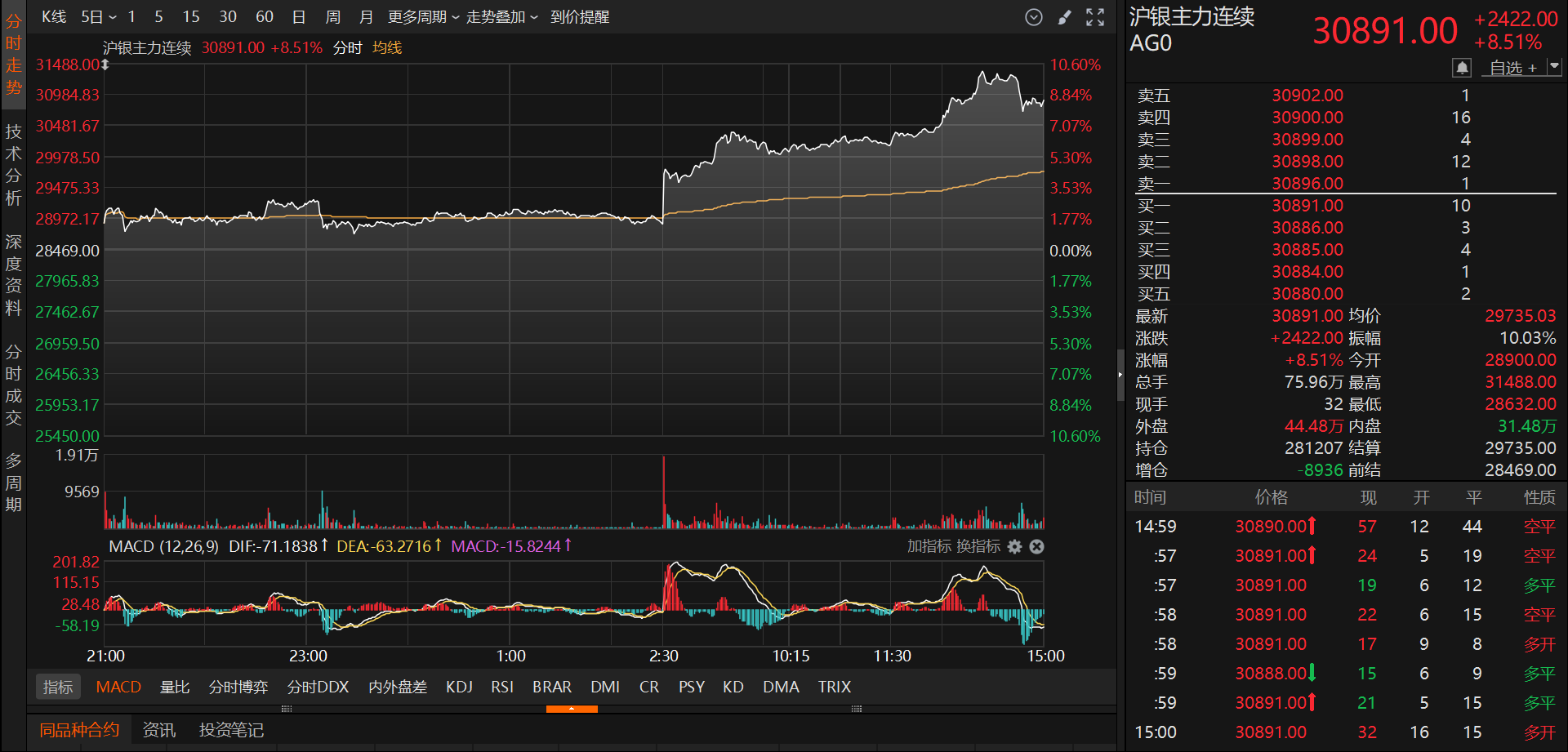Switch indicator to KDJ

(459, 687)
